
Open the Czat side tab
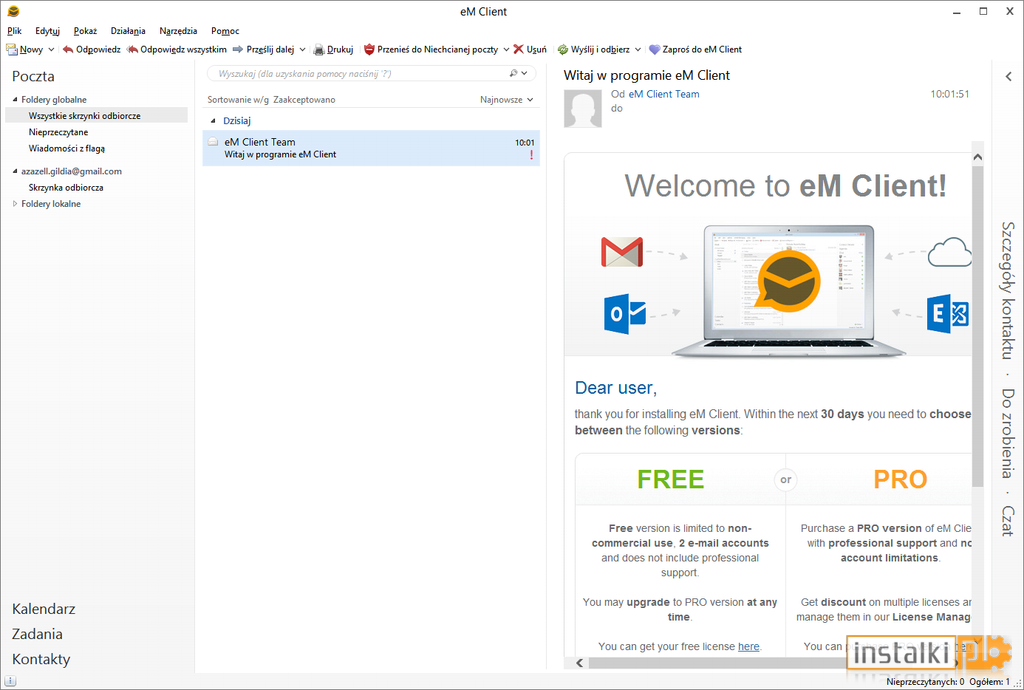(1008, 521)
